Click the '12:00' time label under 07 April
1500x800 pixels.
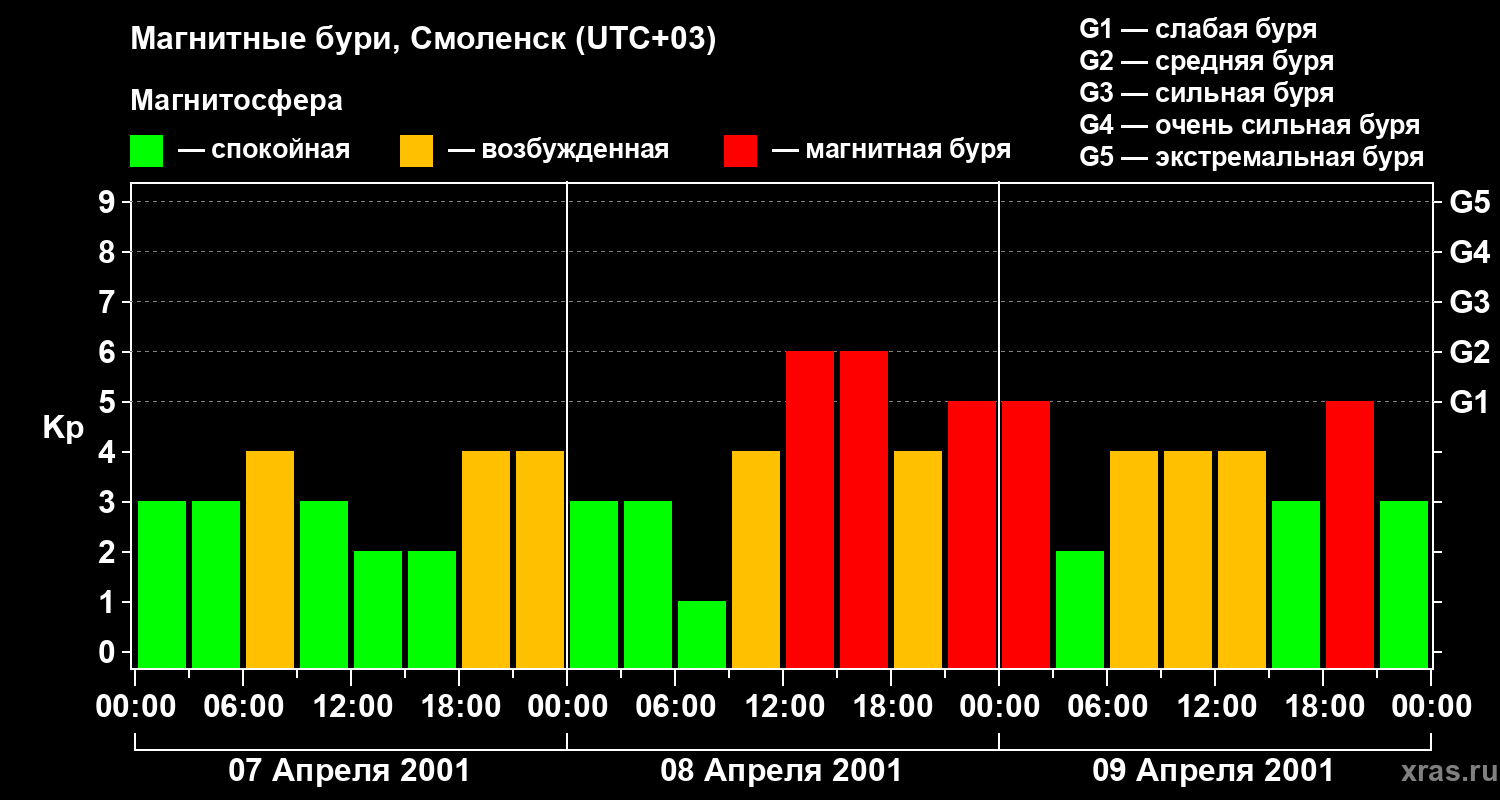tap(351, 708)
